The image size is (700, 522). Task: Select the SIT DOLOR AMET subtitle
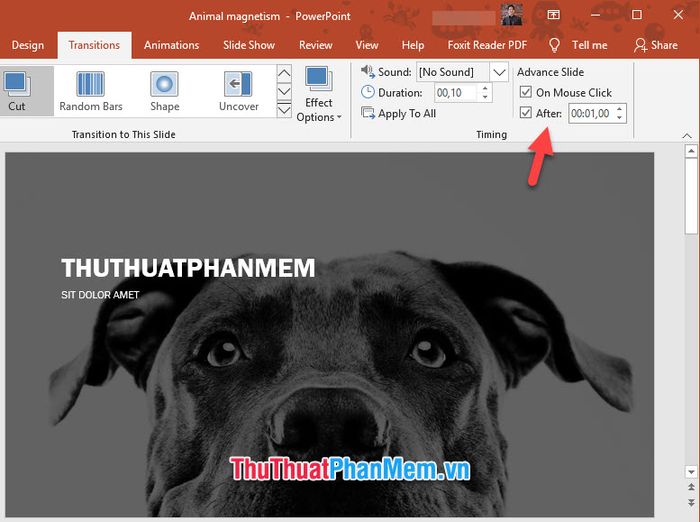tap(100, 295)
